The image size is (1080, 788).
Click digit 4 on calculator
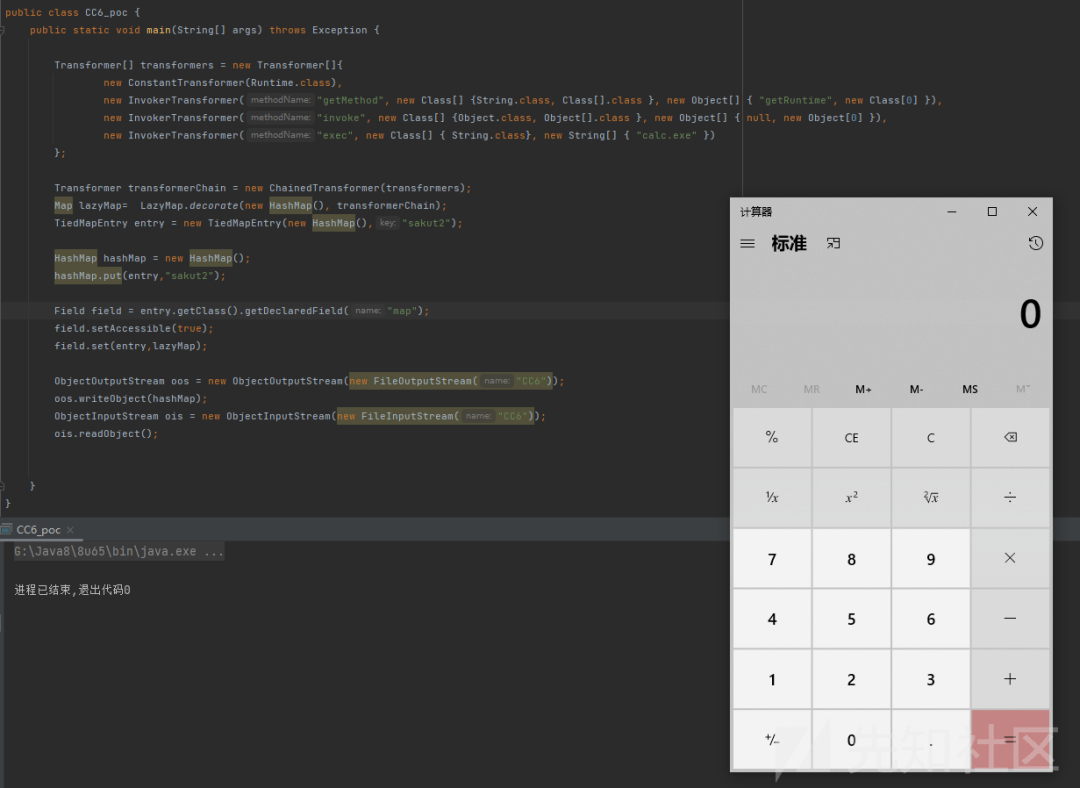click(772, 619)
